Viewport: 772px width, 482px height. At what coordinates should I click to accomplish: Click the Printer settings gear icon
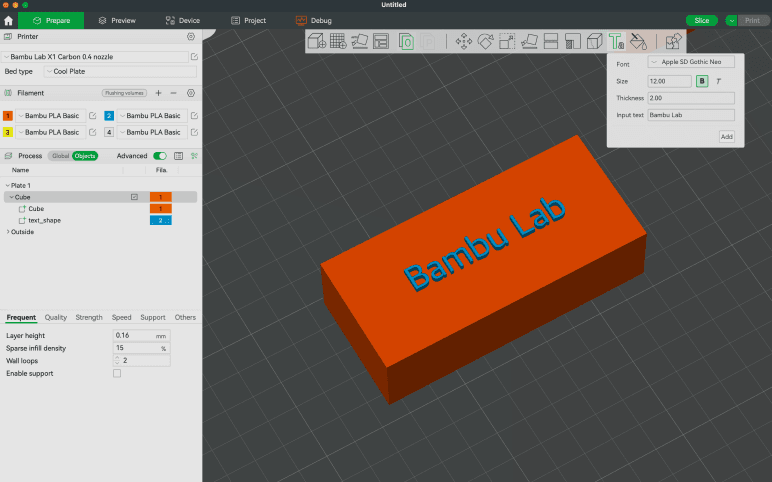tap(191, 36)
